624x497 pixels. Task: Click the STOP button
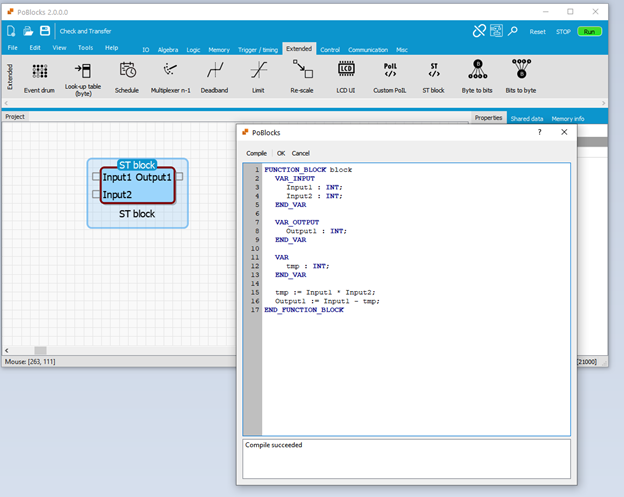(563, 31)
